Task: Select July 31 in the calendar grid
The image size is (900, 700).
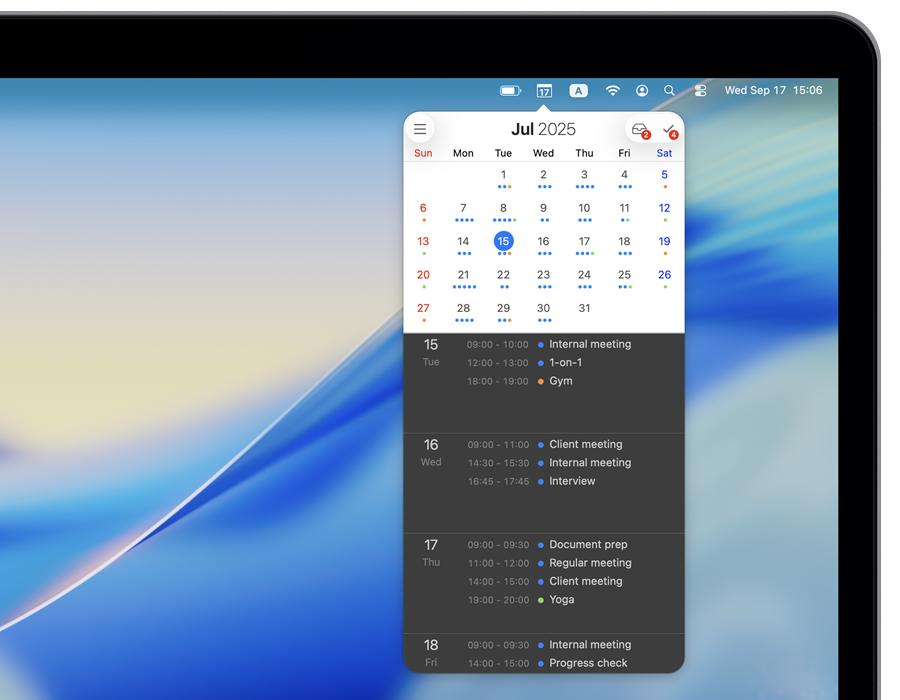Action: [584, 308]
